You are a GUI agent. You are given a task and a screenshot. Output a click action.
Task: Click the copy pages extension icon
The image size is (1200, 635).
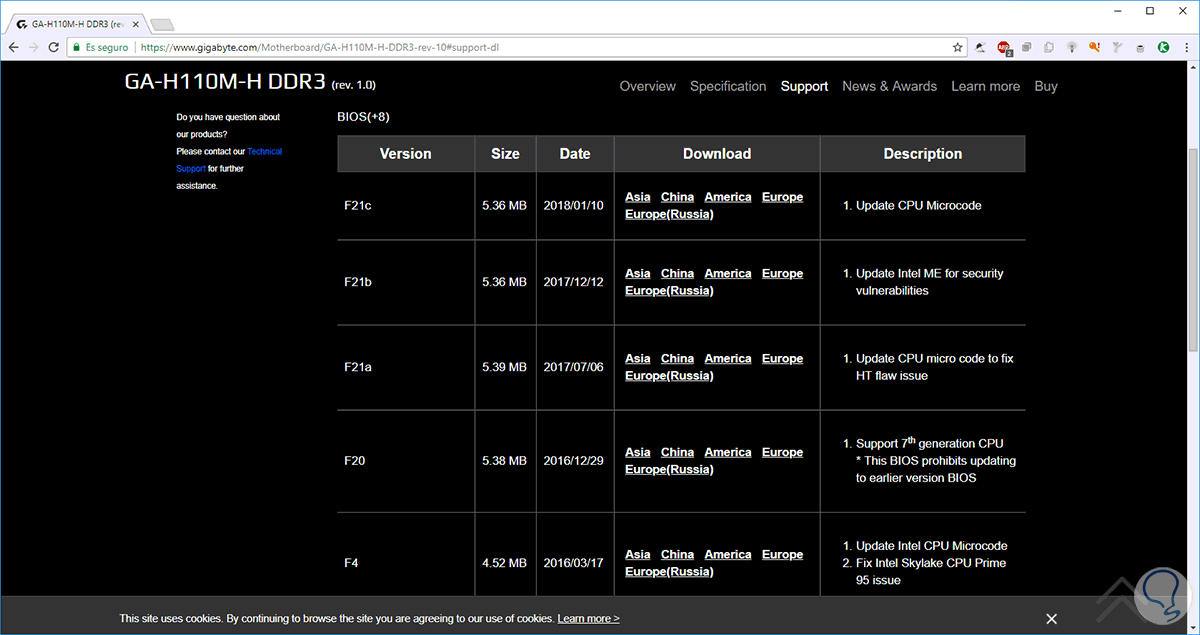1048,47
